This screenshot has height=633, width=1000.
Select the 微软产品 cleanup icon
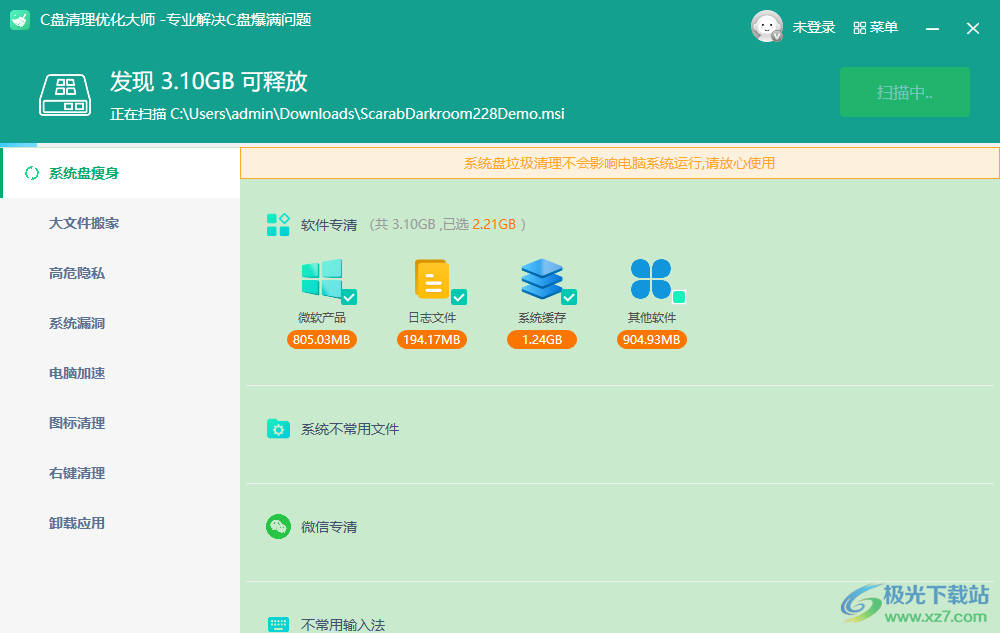click(322, 280)
